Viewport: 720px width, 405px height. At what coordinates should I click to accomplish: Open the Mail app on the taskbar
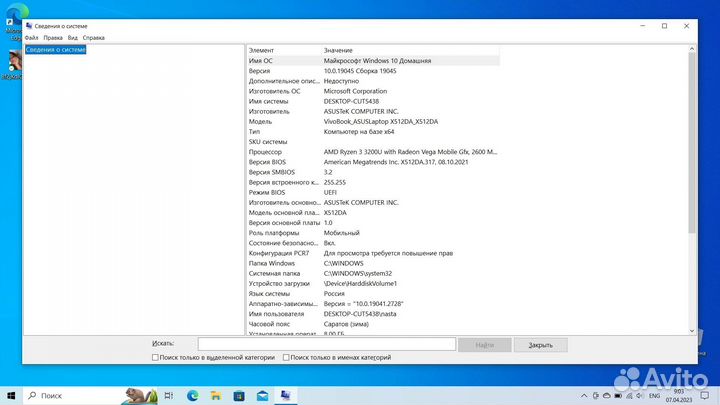click(261, 395)
